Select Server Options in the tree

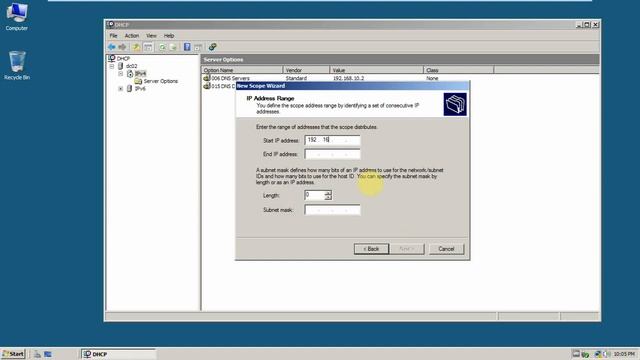click(x=160, y=81)
